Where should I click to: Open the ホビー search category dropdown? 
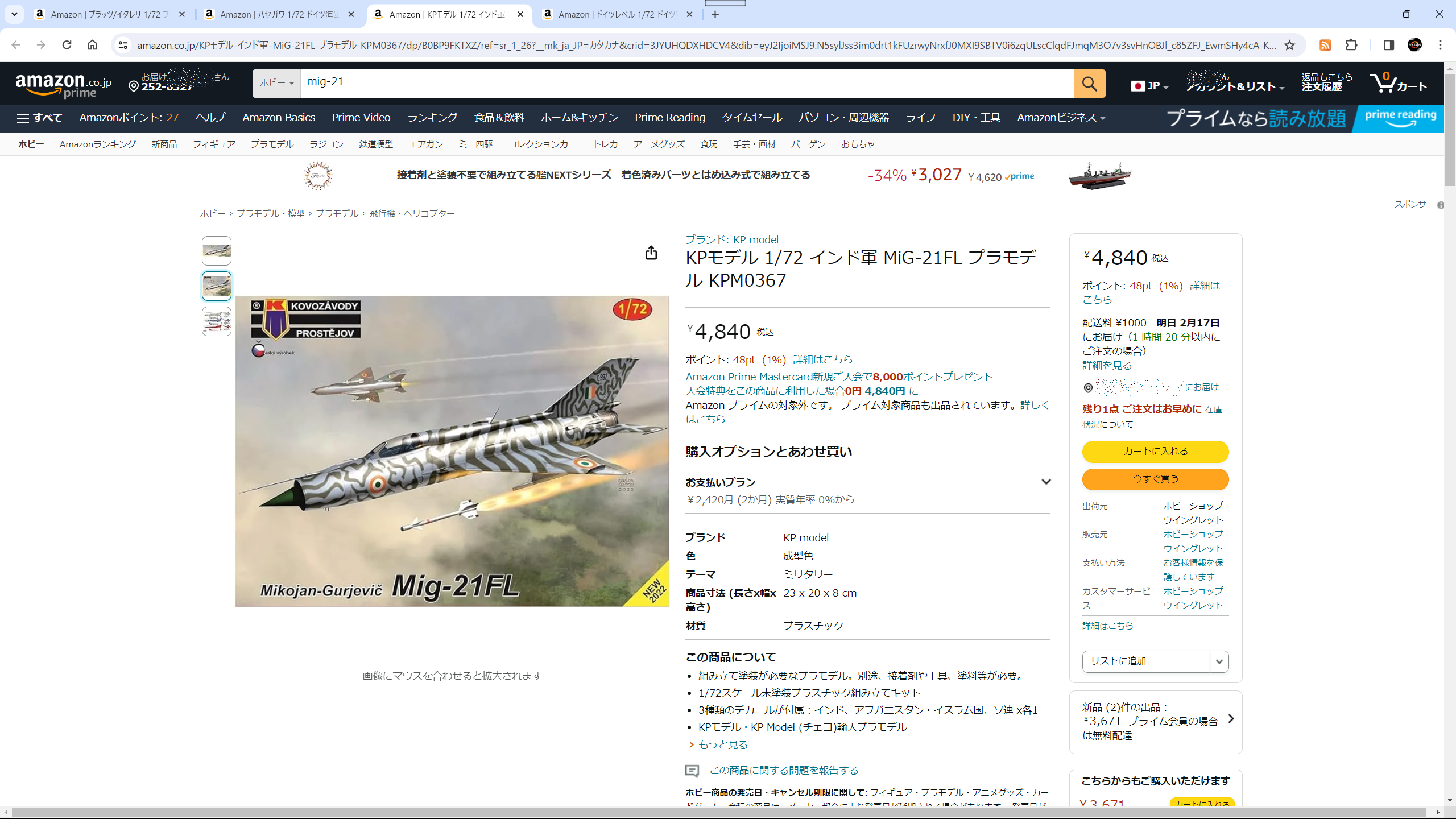(276, 84)
